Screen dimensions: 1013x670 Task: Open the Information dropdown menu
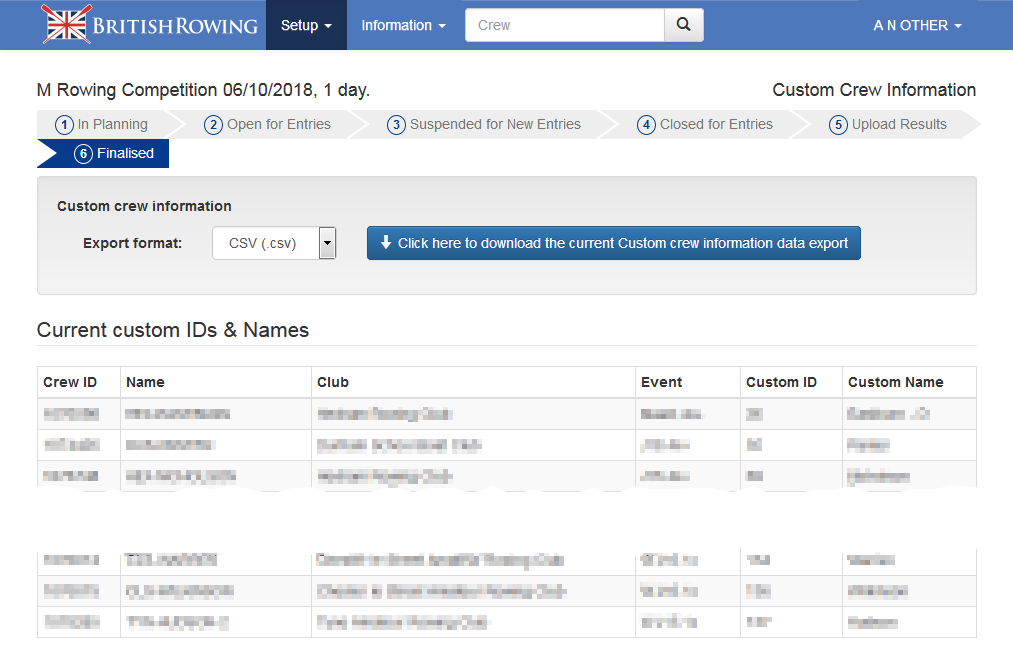403,25
